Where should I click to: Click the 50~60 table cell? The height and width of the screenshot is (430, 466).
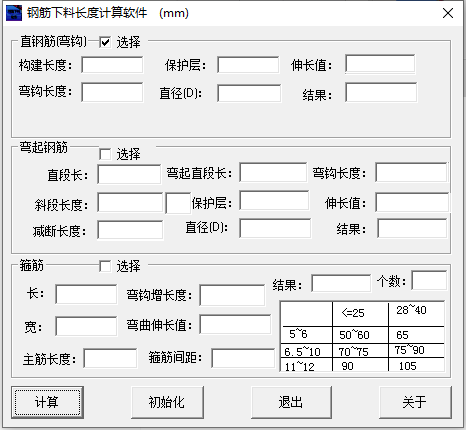354,335
